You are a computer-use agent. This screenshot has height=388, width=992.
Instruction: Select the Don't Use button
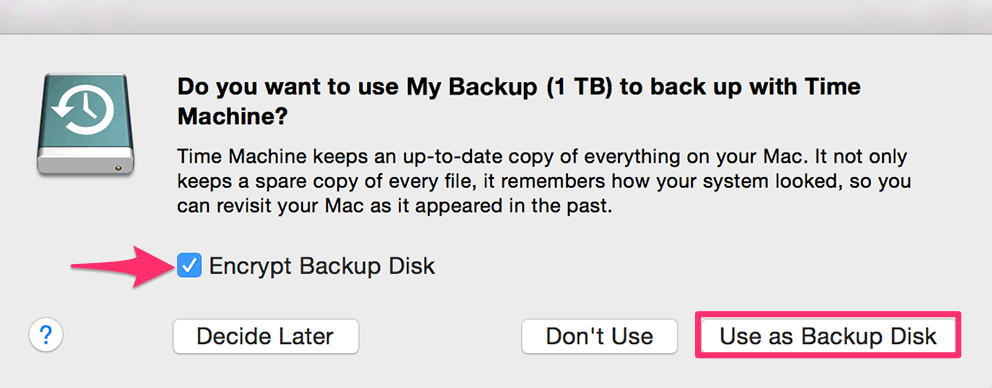(599, 336)
